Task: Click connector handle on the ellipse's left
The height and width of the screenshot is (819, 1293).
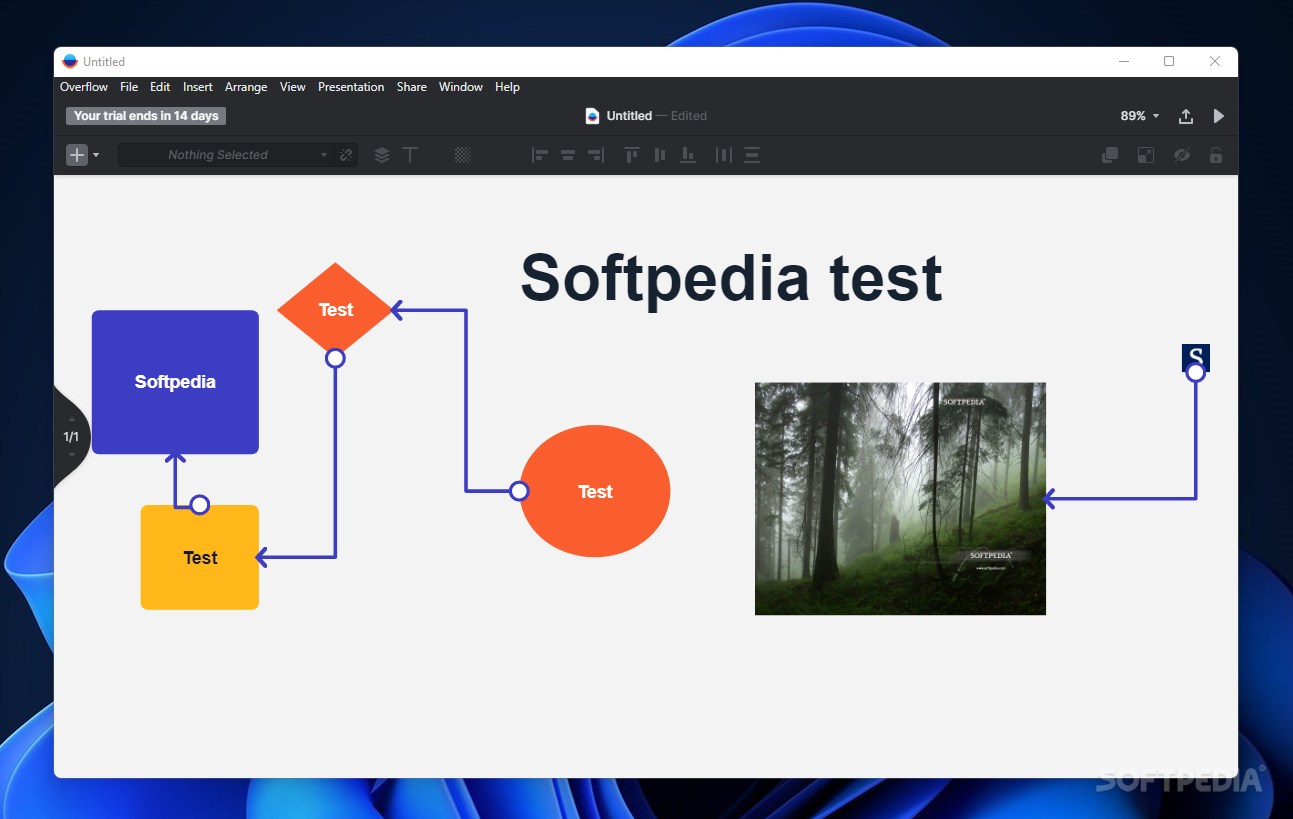Action: pyautogui.click(x=519, y=491)
